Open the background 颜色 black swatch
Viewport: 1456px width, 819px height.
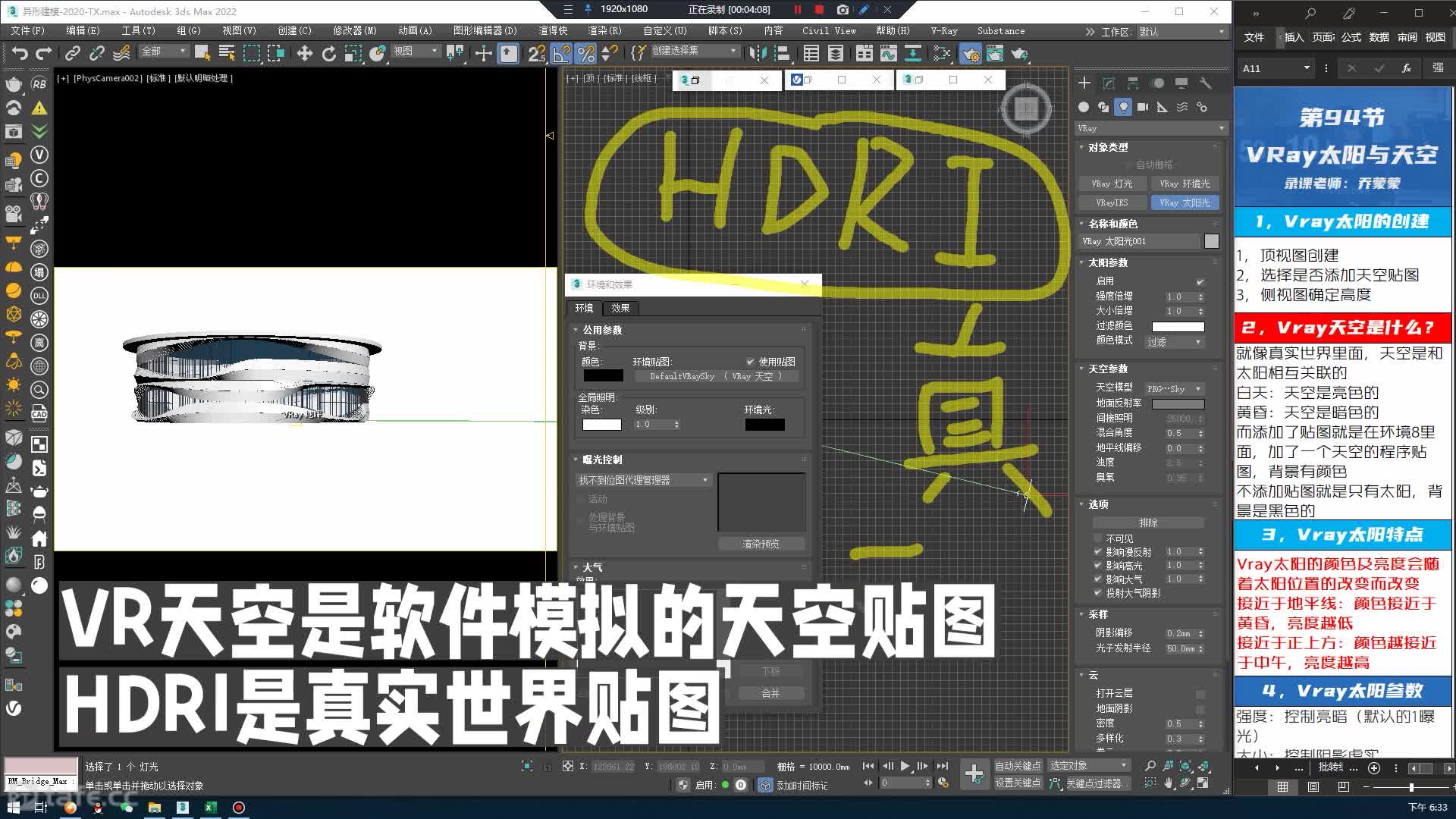click(x=603, y=375)
